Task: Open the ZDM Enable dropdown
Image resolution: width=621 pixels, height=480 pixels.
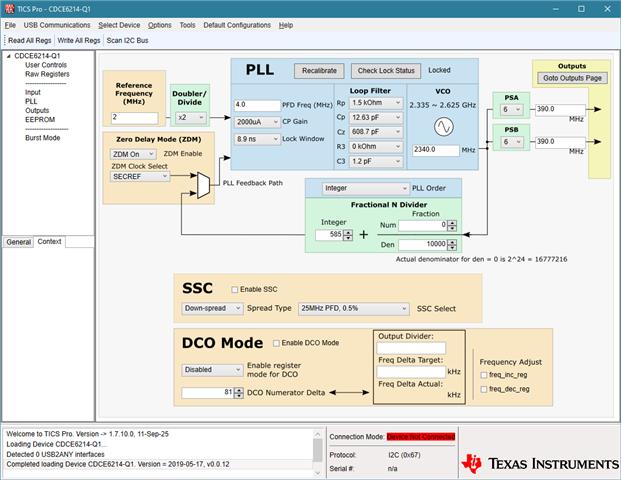Action: point(133,154)
